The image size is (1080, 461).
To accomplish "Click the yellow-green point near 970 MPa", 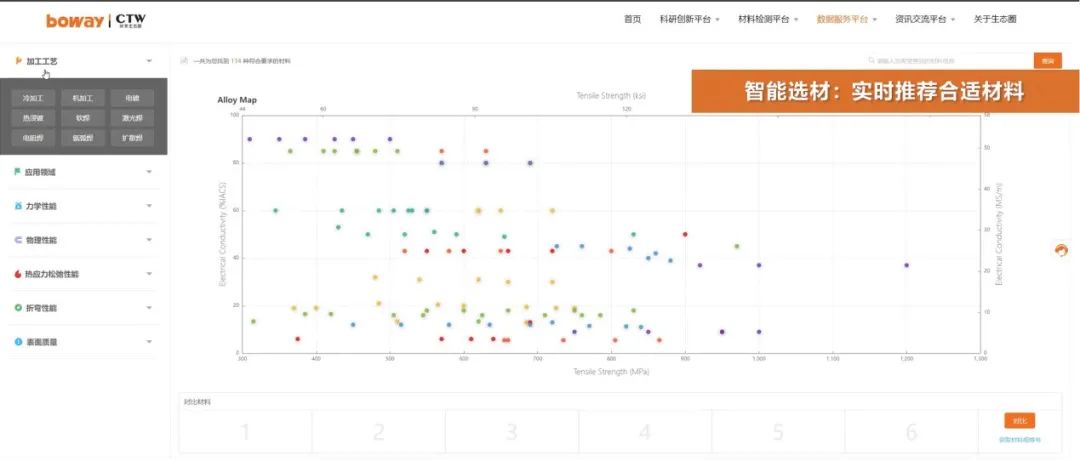I will click(x=736, y=246).
